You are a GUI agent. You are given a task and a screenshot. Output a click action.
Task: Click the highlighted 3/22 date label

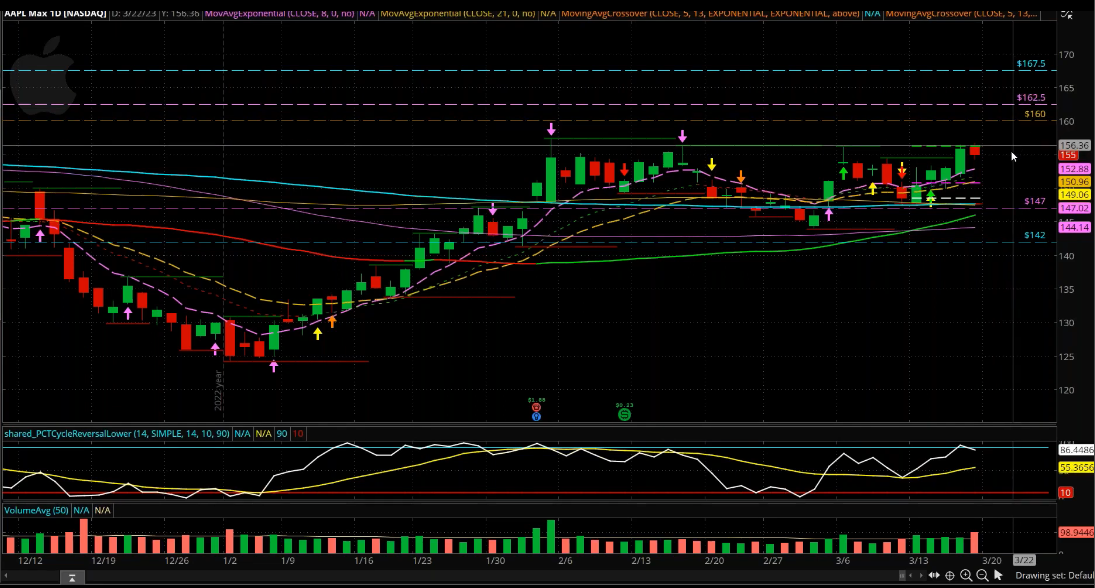[x=1024, y=560]
